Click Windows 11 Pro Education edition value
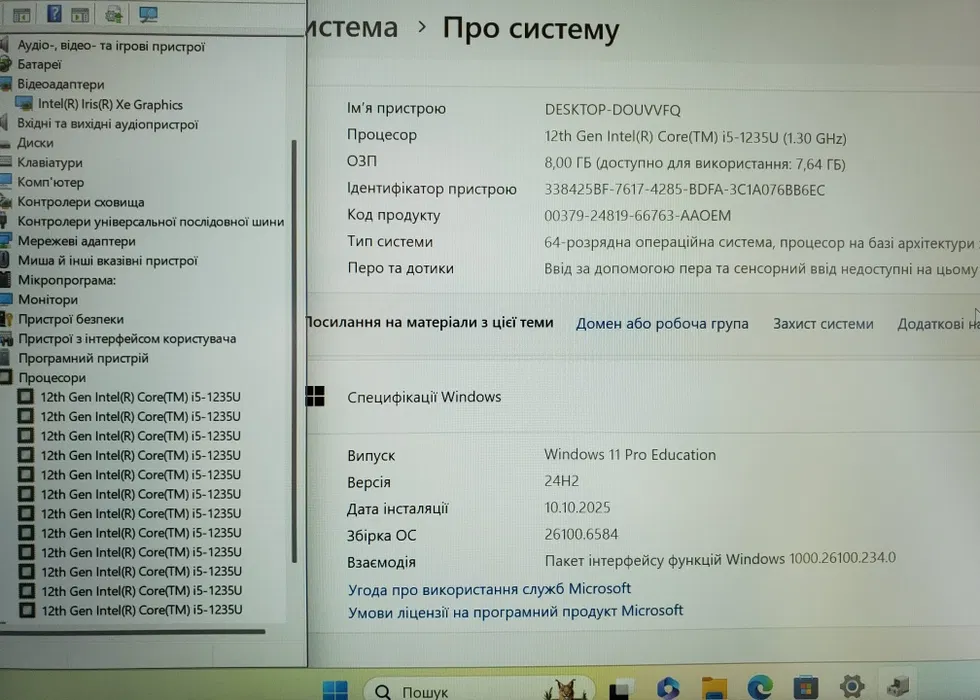 pyautogui.click(x=630, y=454)
